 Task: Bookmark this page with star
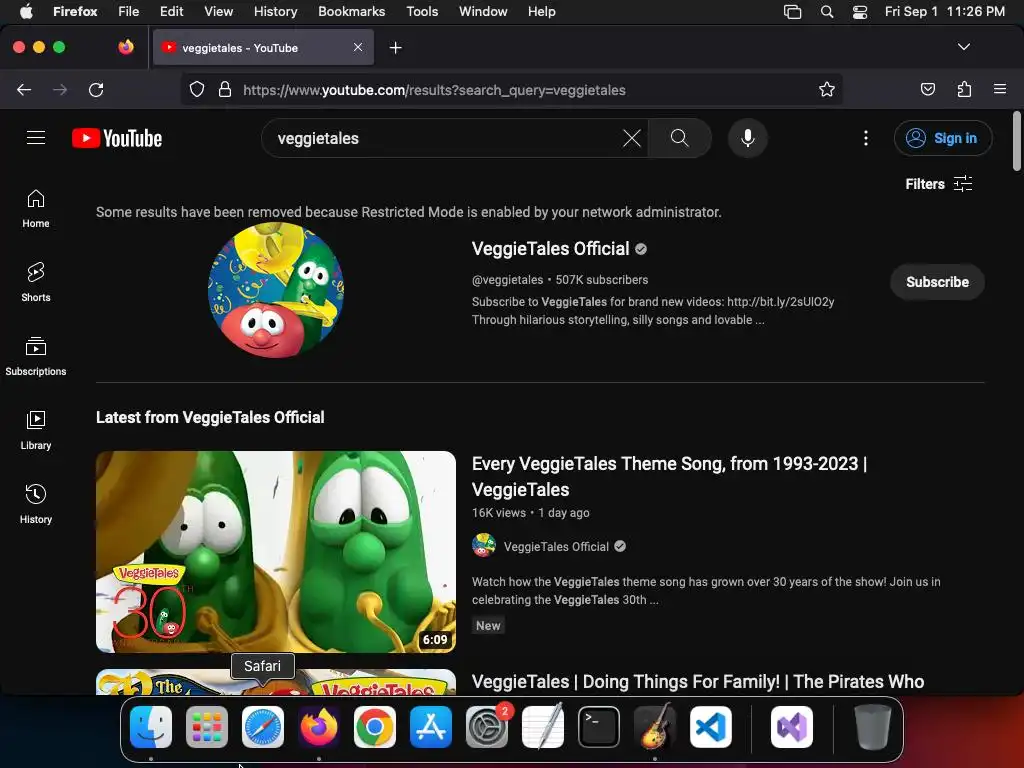pyautogui.click(x=827, y=89)
